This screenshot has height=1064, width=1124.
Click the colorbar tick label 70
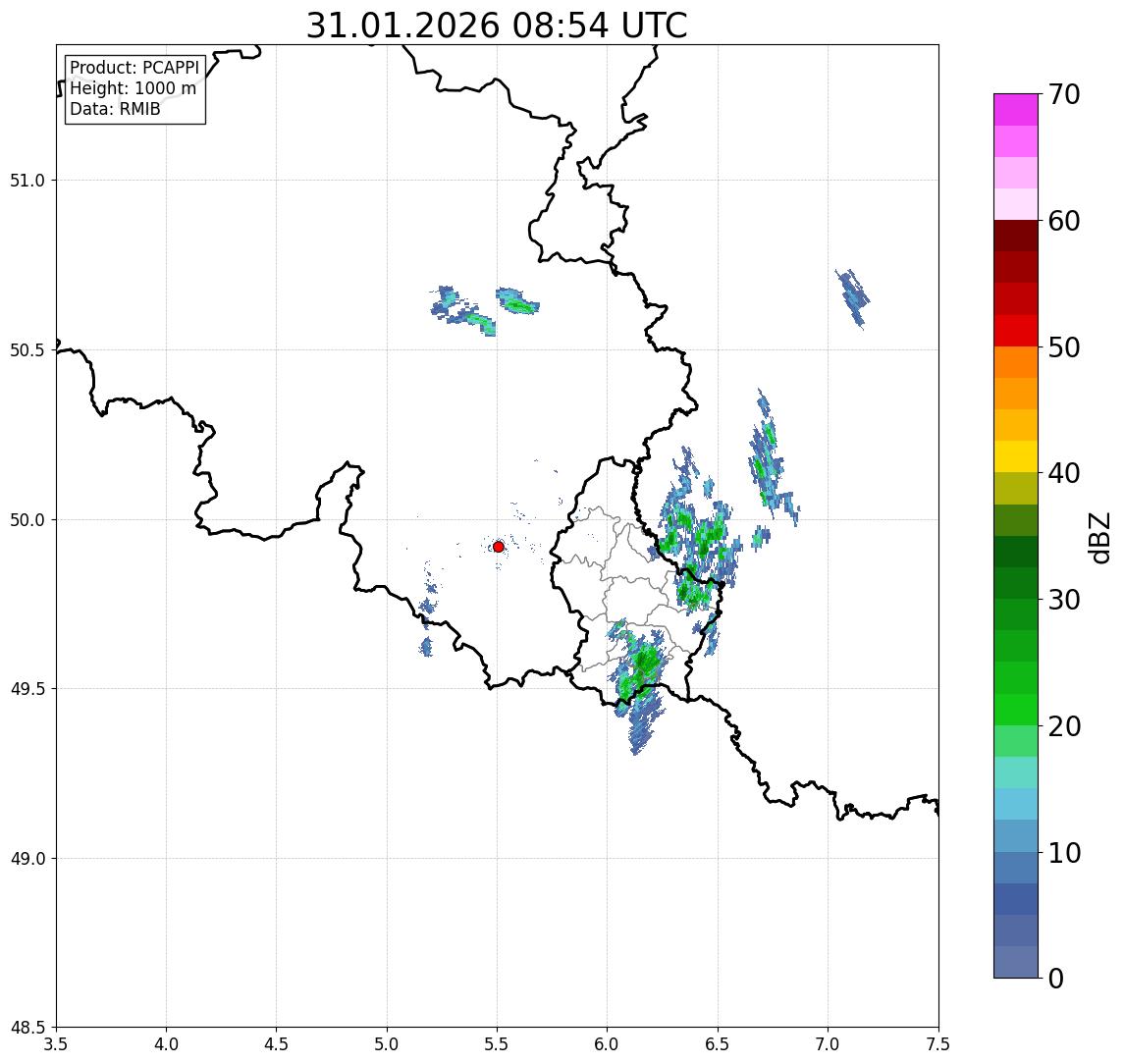click(1064, 94)
